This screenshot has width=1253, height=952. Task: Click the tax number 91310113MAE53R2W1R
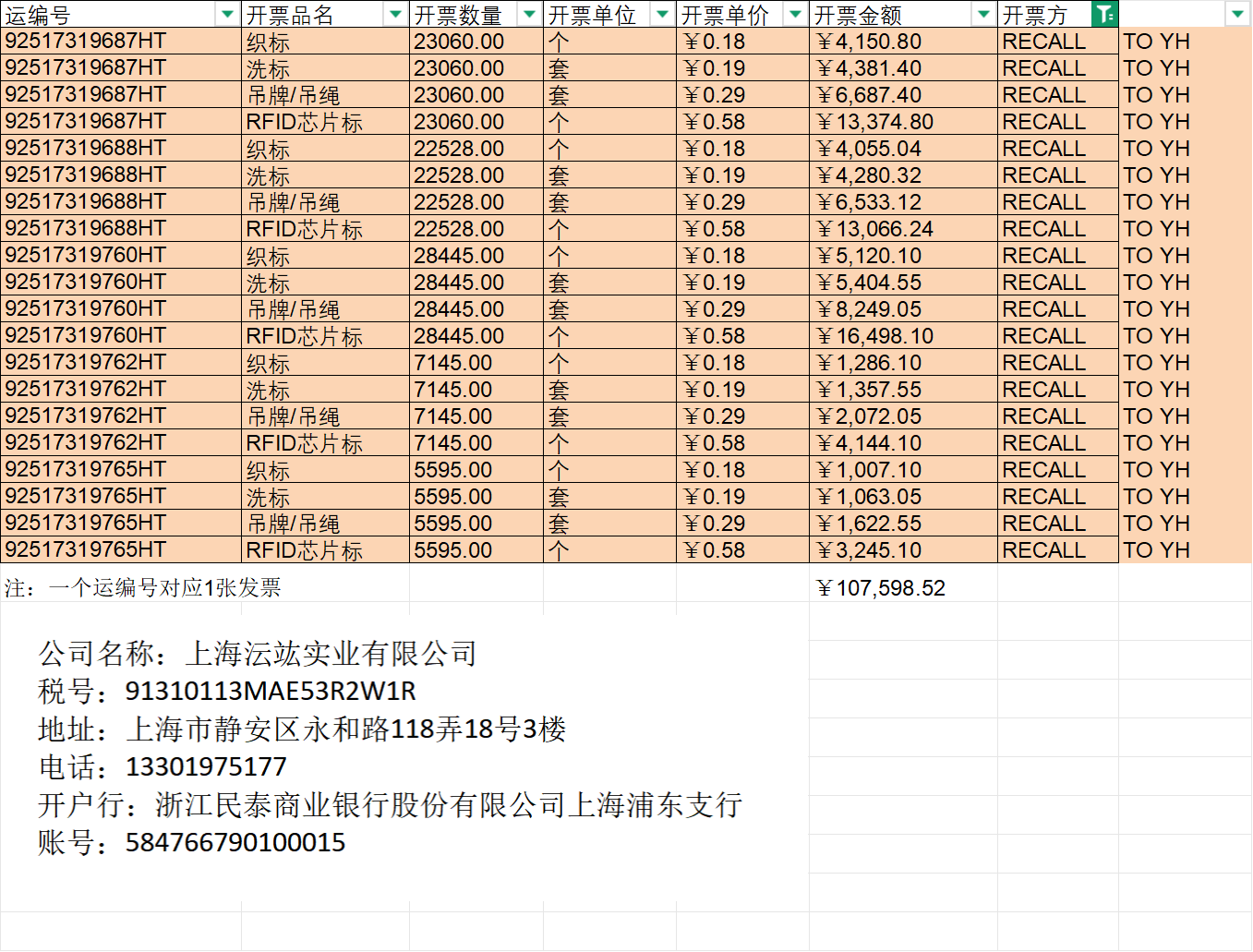[270, 692]
